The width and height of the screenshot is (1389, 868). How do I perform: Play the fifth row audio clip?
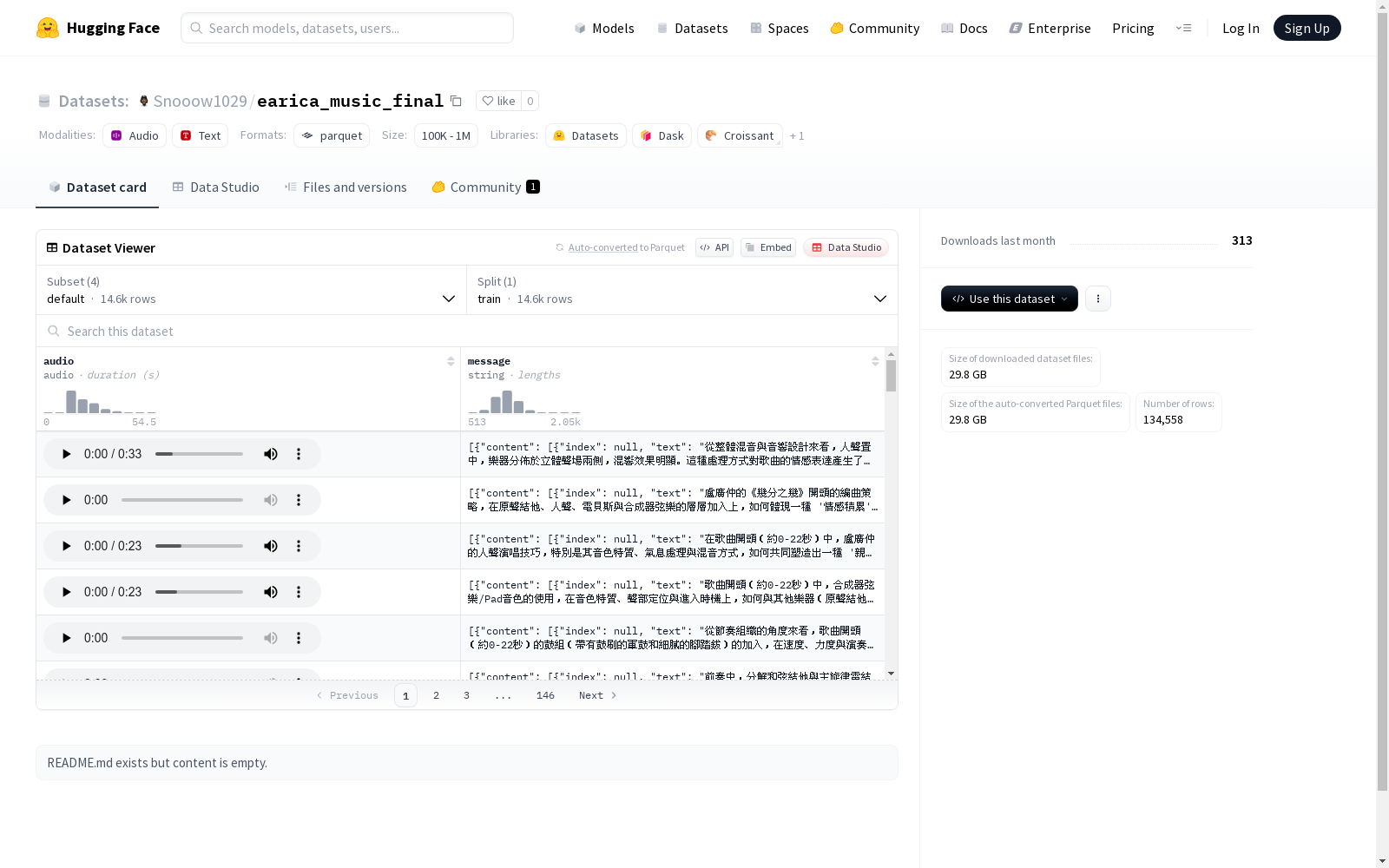pos(66,638)
